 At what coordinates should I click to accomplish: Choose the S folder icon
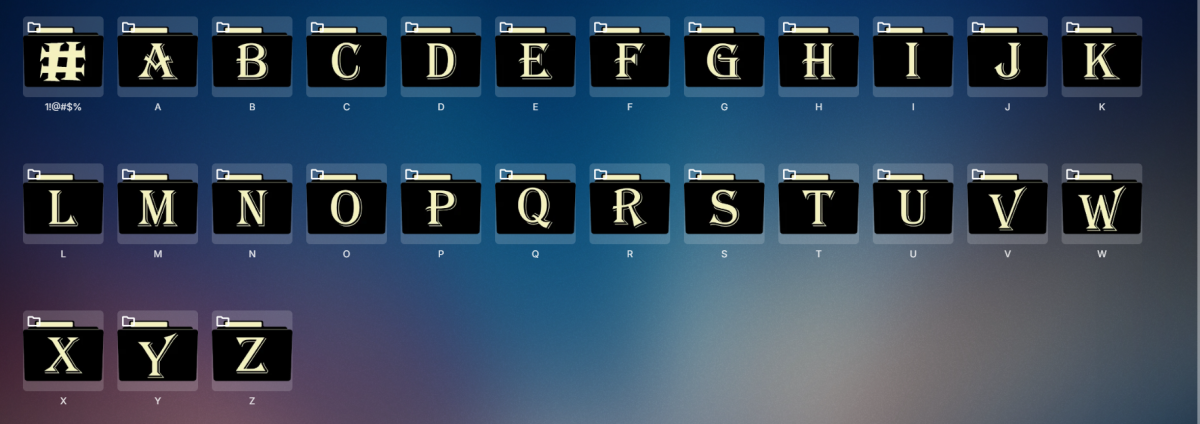pyautogui.click(x=725, y=204)
